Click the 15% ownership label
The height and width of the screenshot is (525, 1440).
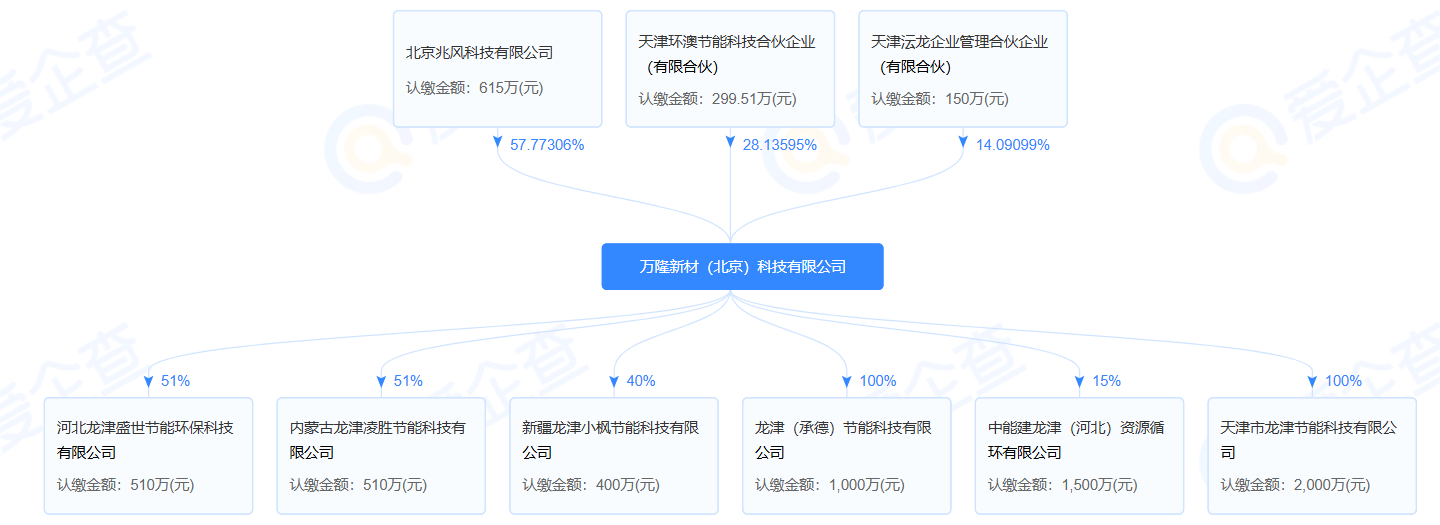1107,381
